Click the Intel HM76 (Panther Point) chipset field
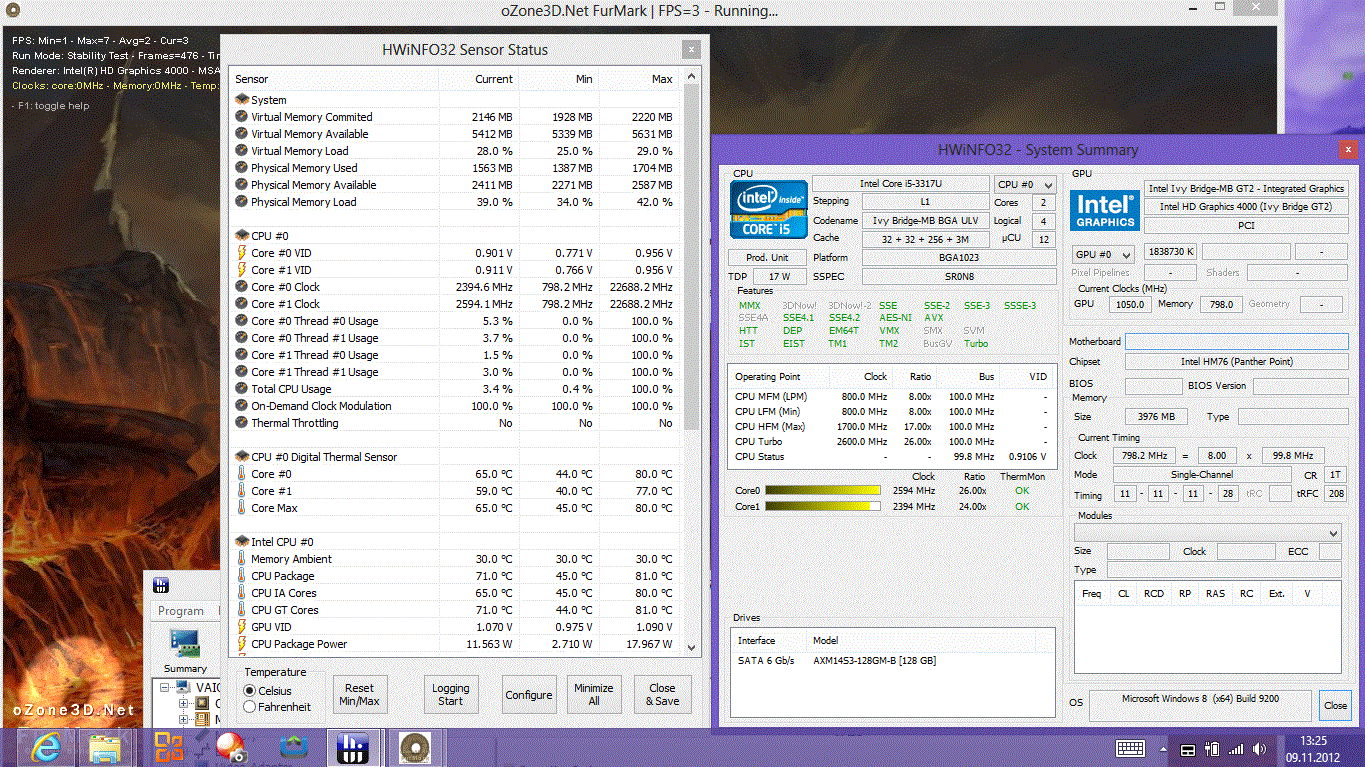Viewport: 1365px width, 767px height. (x=1236, y=362)
